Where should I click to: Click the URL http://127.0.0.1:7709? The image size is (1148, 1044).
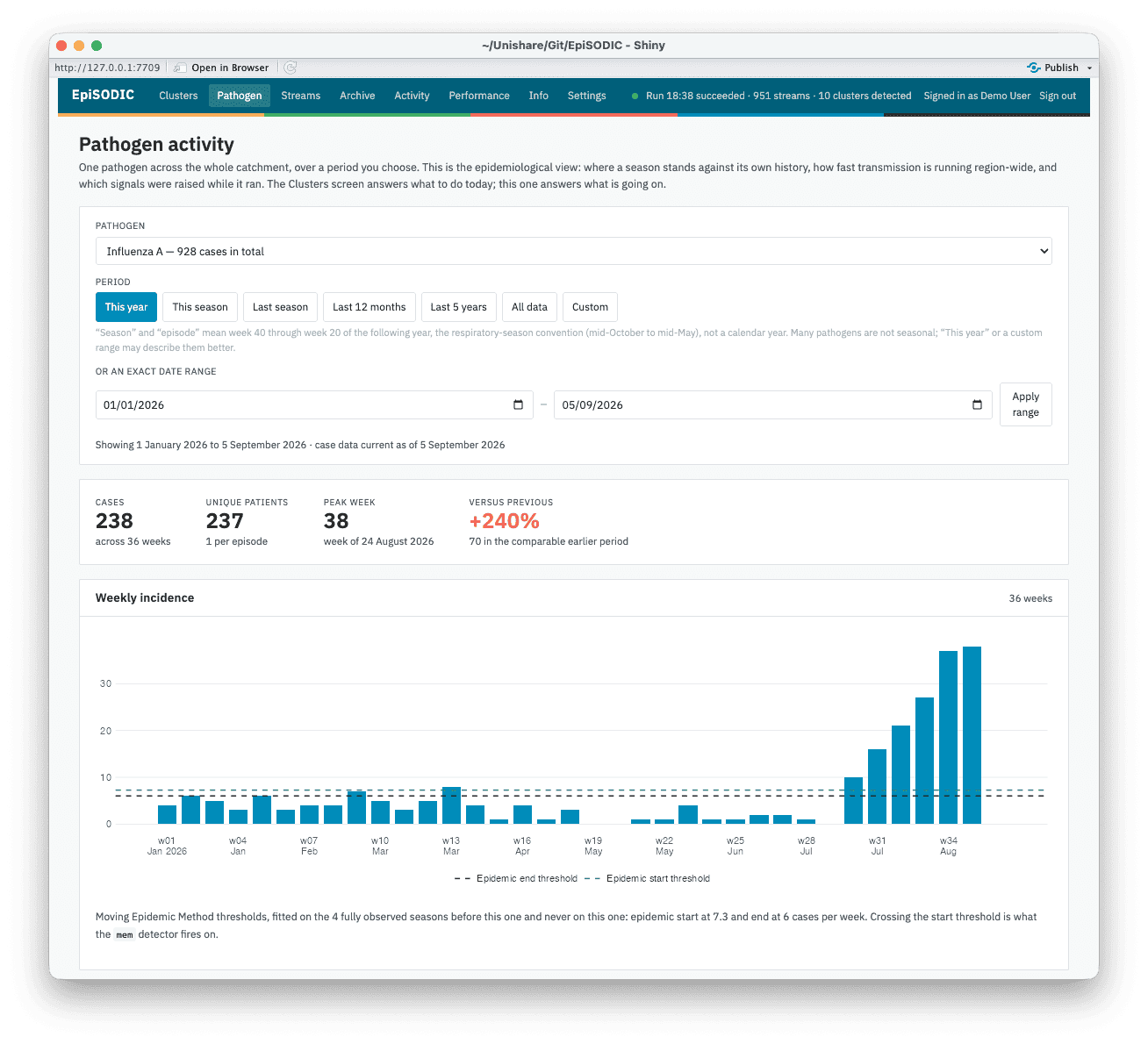[107, 68]
